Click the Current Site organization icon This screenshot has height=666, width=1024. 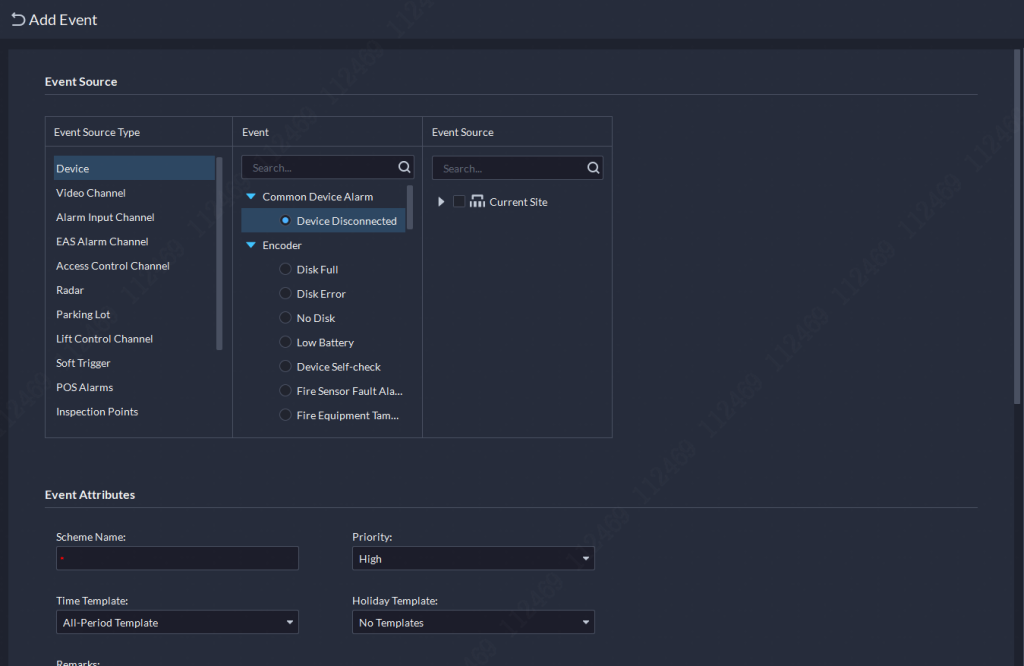477,202
